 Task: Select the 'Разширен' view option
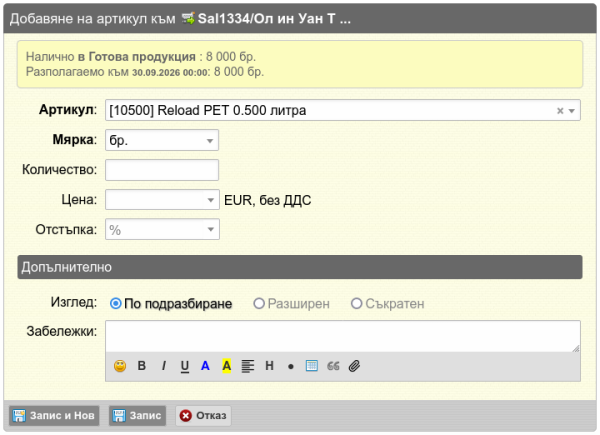tap(259, 304)
